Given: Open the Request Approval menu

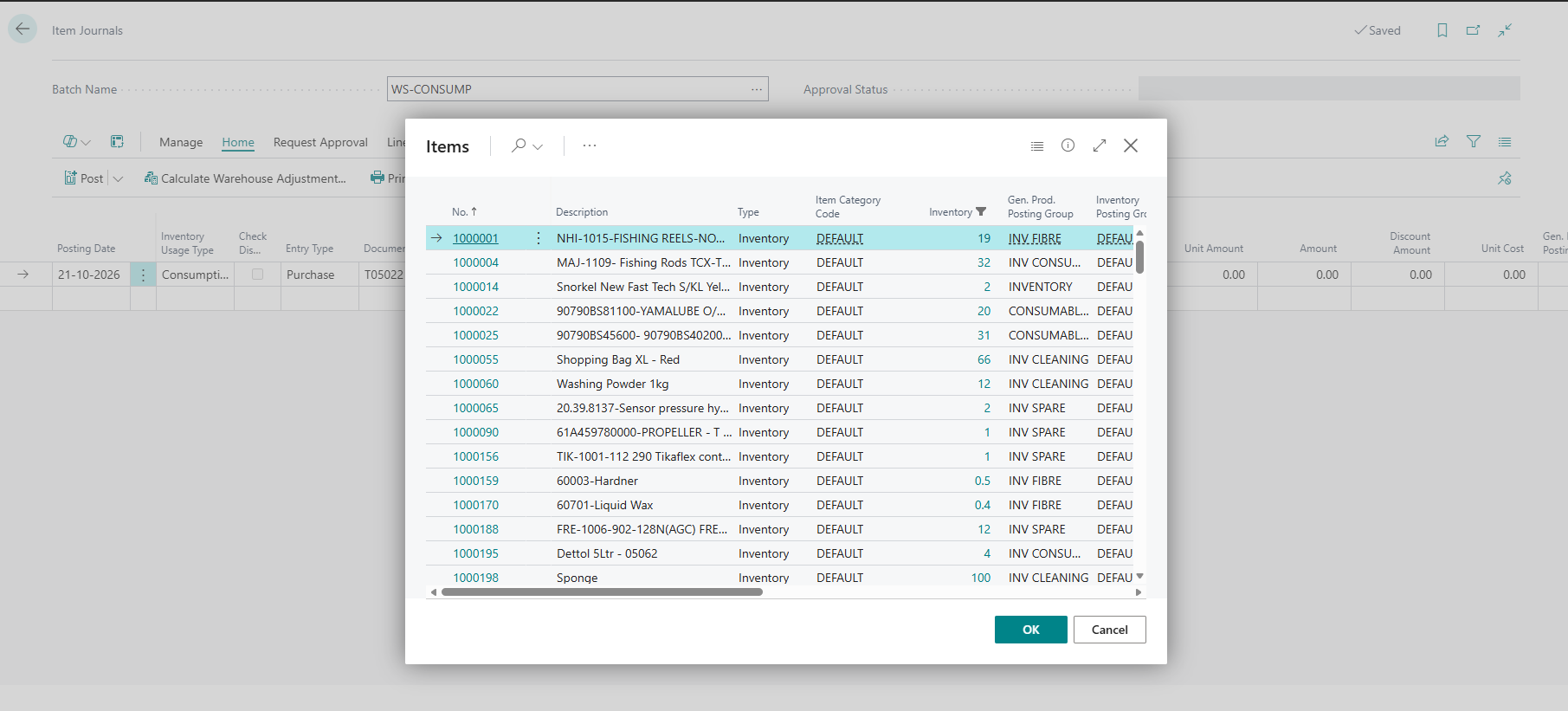Looking at the screenshot, I should tap(320, 142).
